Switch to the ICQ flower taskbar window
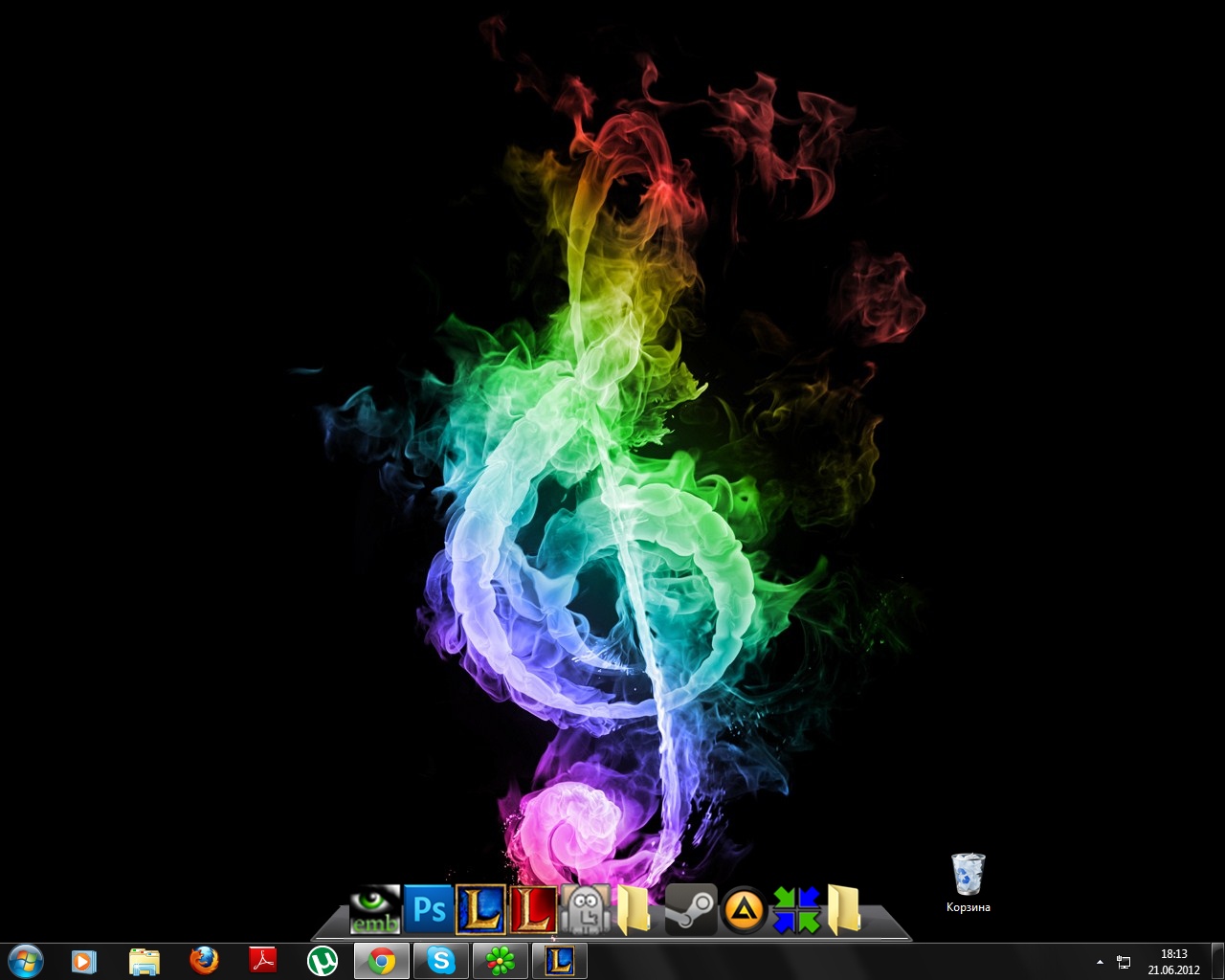Image resolution: width=1225 pixels, height=980 pixels. 500,960
